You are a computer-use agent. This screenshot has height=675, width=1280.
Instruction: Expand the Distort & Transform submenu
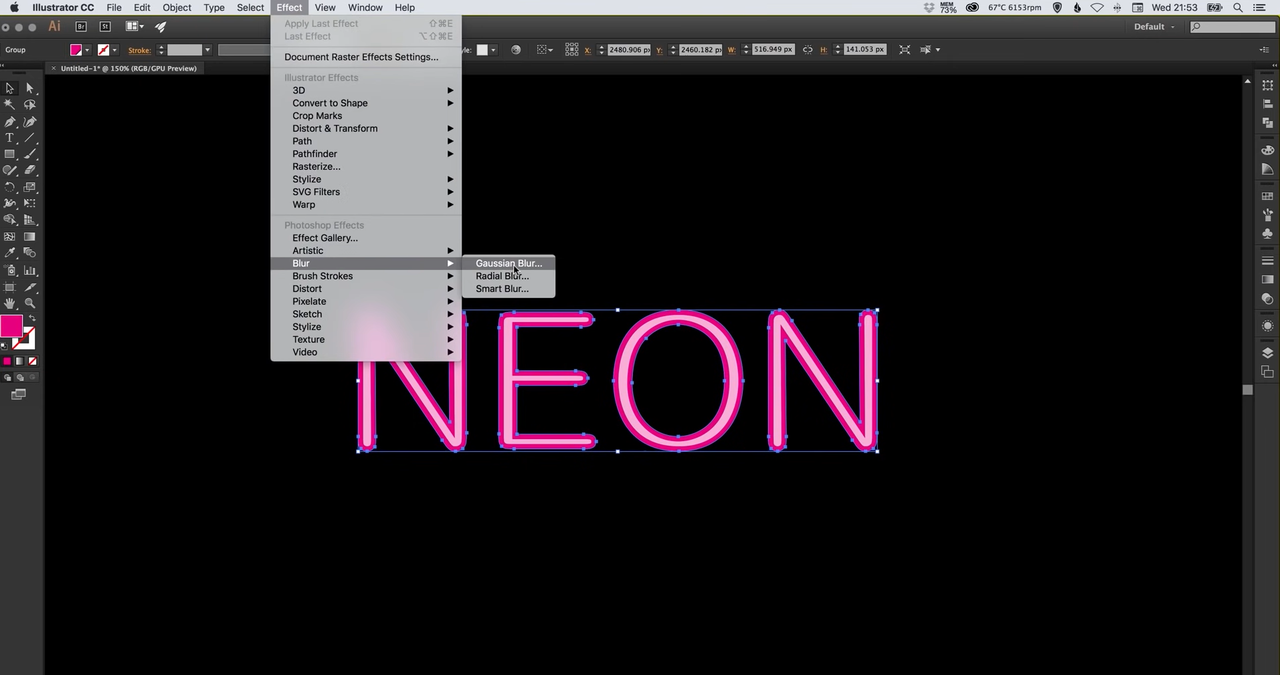pyautogui.click(x=366, y=128)
